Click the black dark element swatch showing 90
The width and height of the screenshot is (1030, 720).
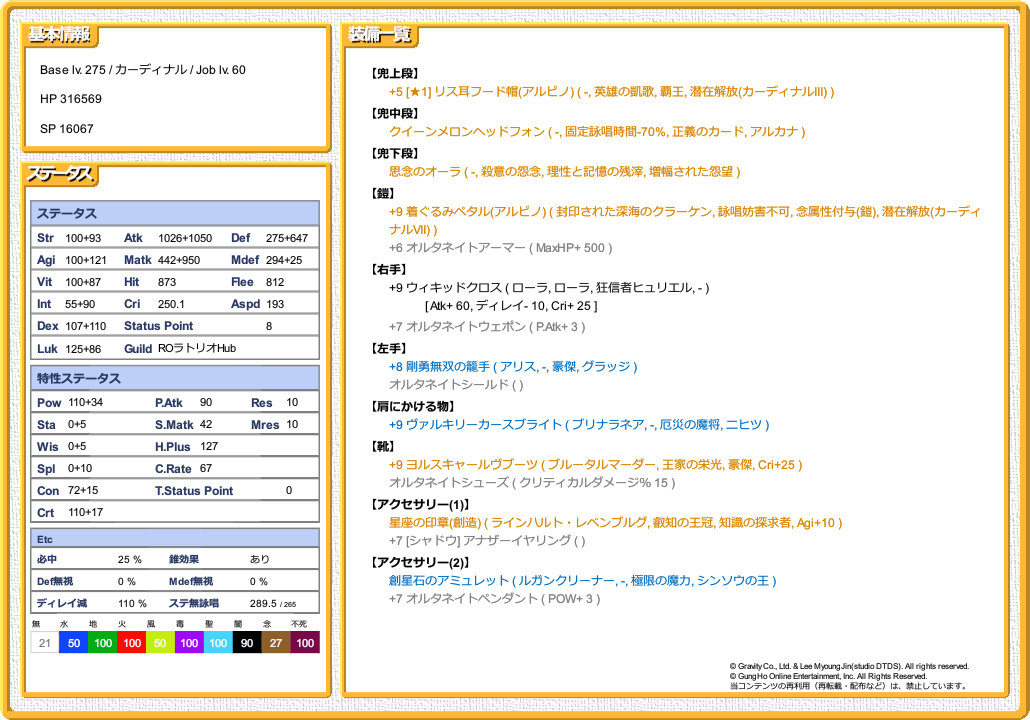(247, 643)
